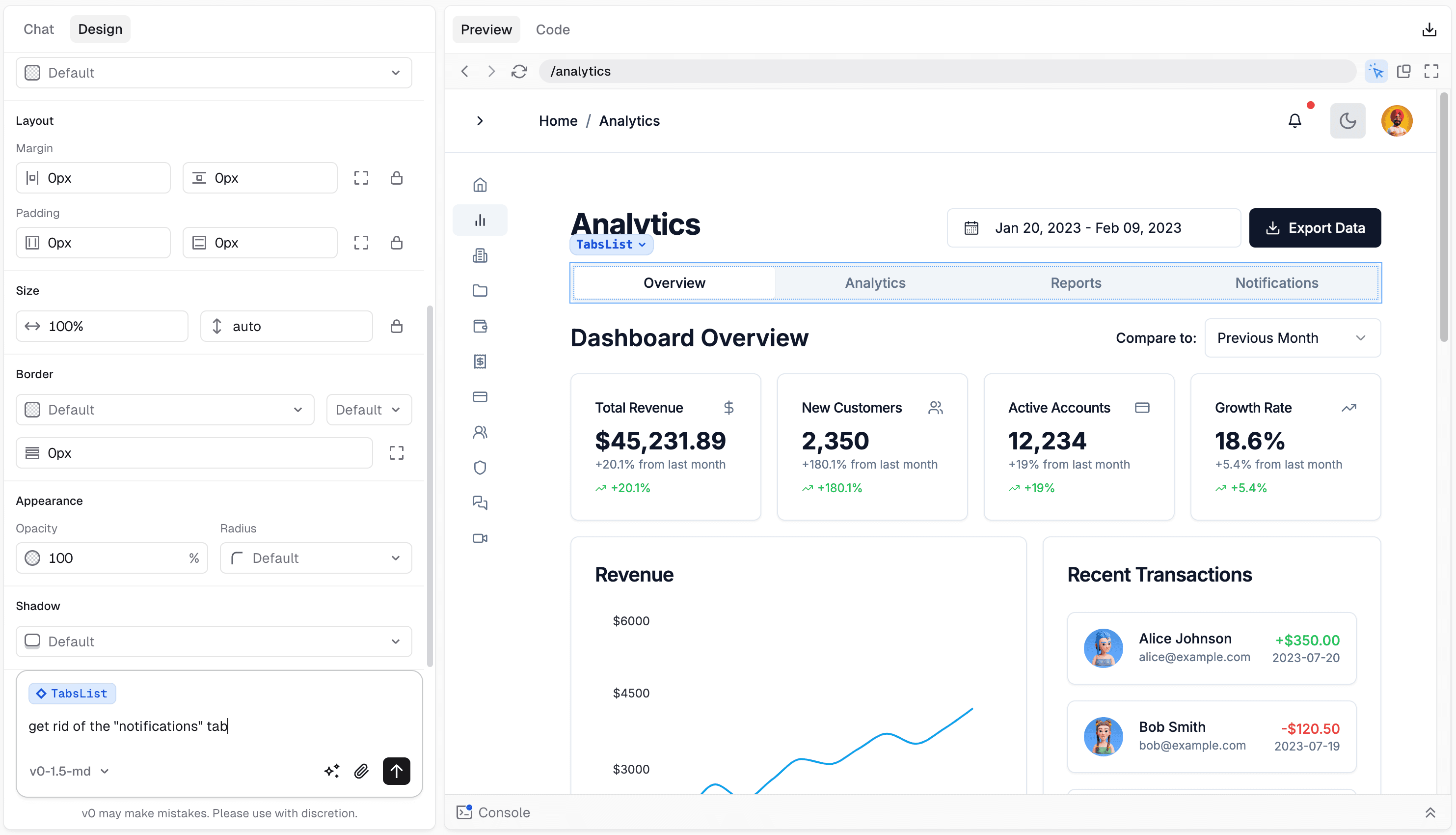Click the fullscreen preview icon

click(1431, 71)
